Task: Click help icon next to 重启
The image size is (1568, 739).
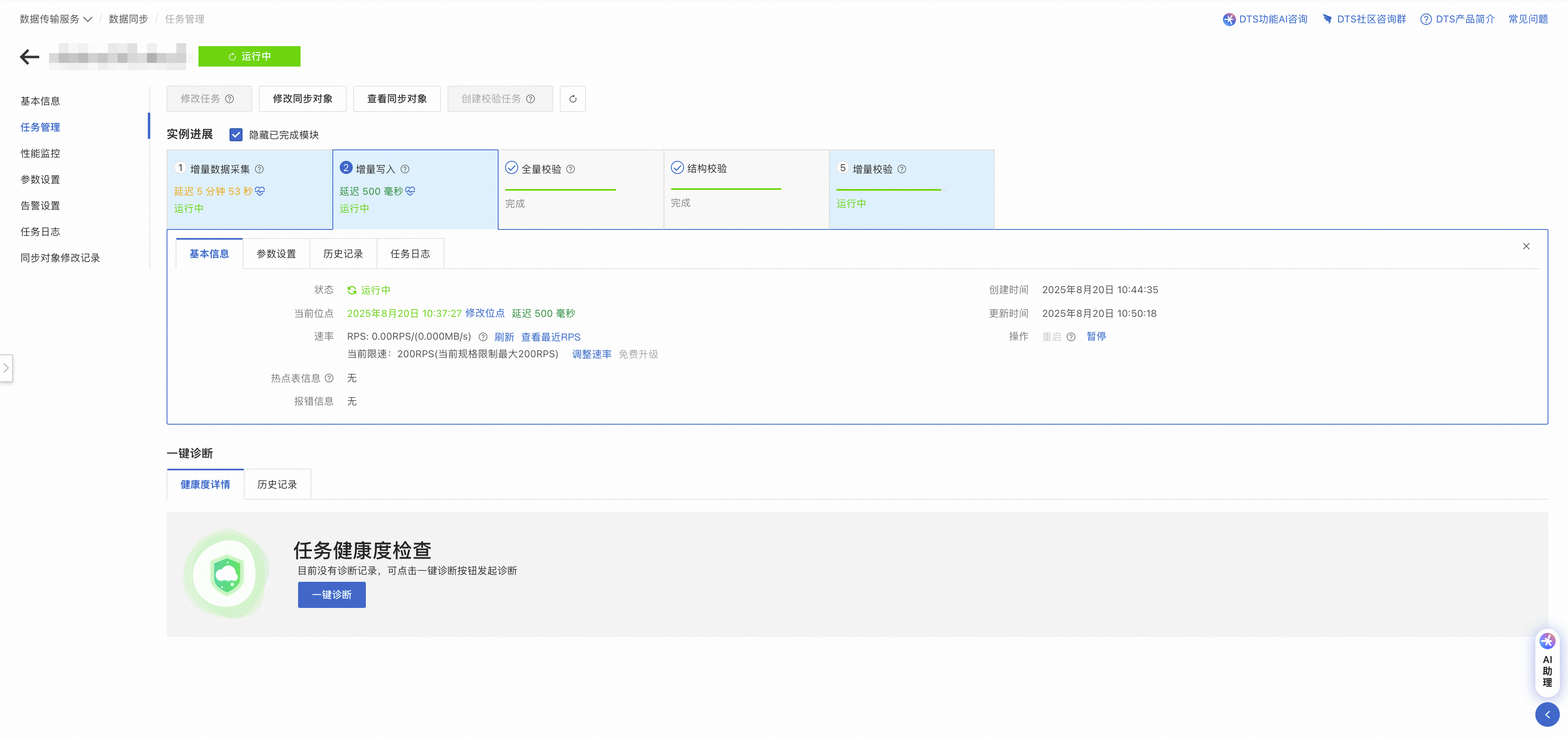Action: pyautogui.click(x=1071, y=336)
